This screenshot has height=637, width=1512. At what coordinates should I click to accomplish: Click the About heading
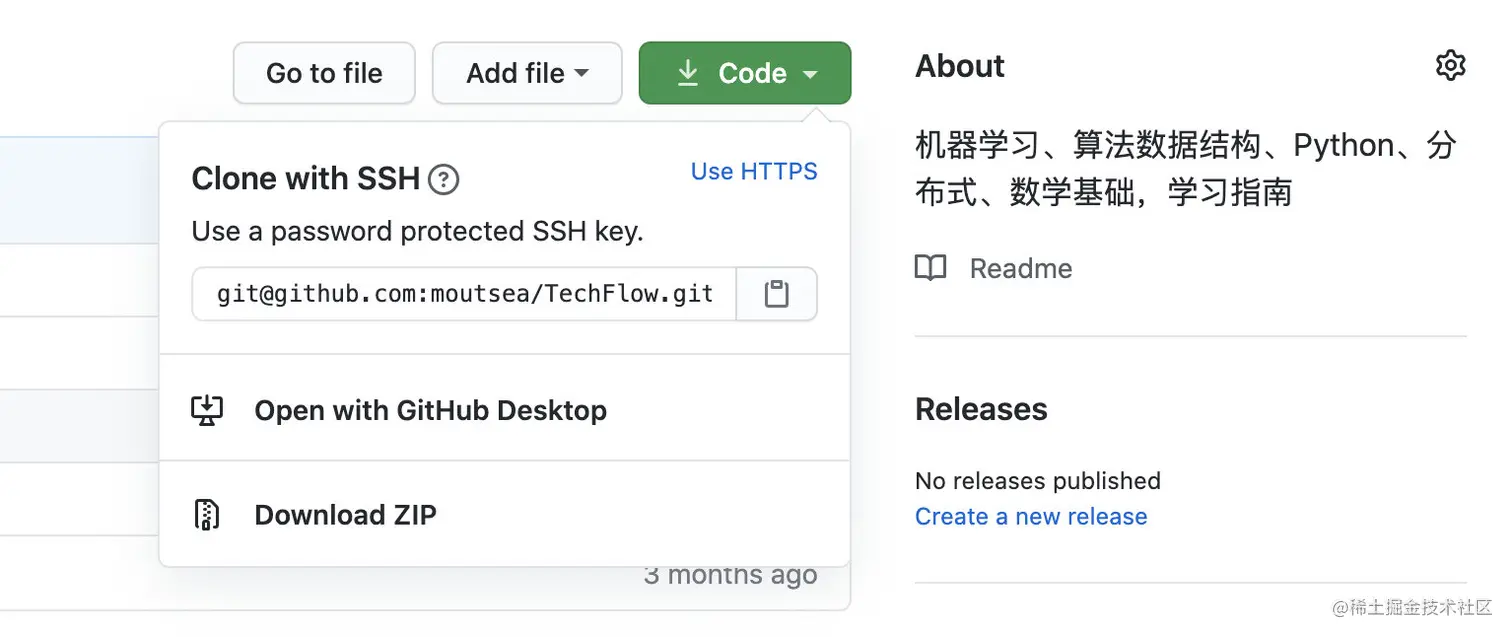[x=960, y=66]
